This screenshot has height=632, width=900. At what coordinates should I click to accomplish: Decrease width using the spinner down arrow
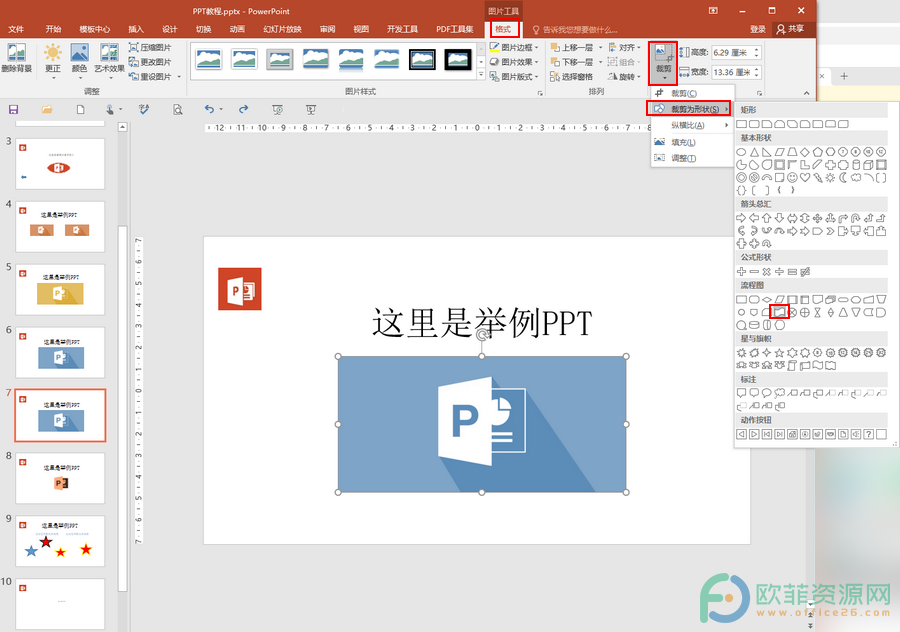(757, 76)
